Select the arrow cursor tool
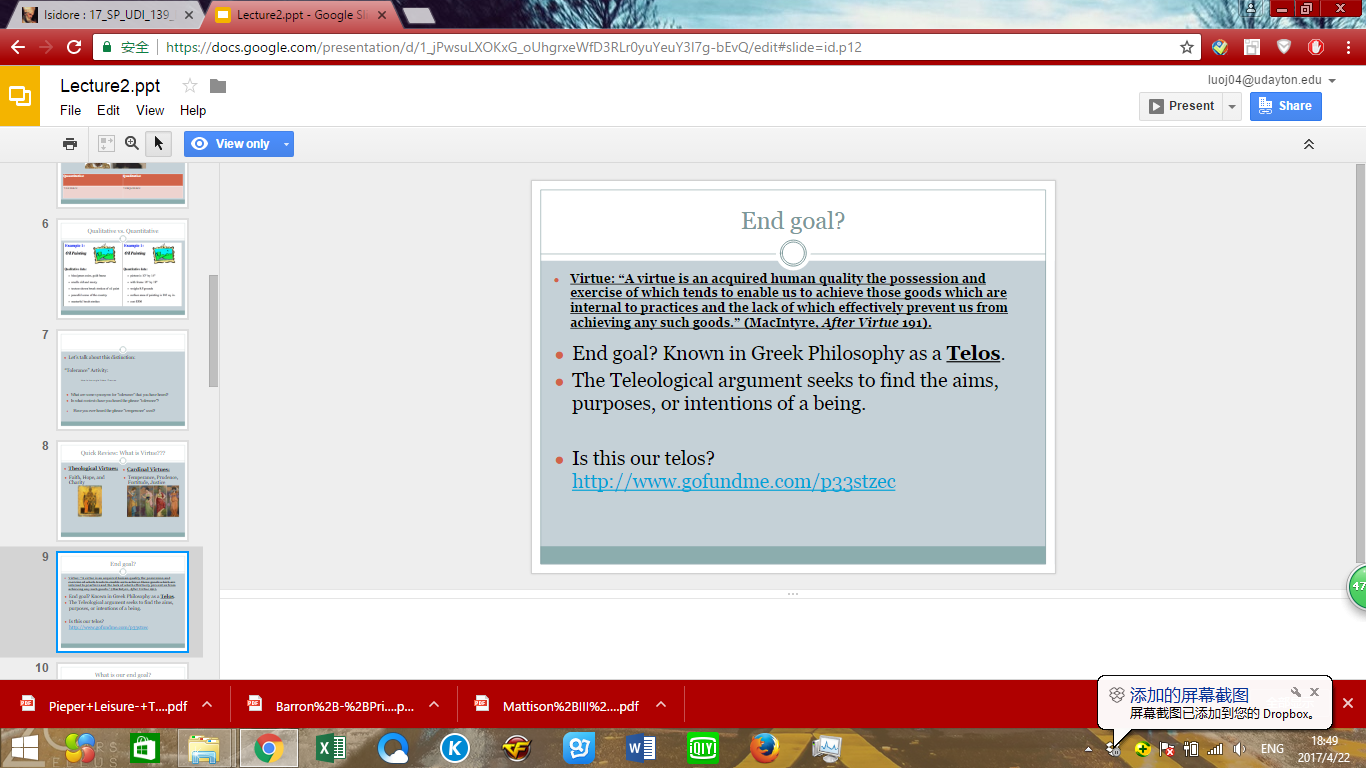Viewport: 1366px width, 768px height. (x=158, y=144)
